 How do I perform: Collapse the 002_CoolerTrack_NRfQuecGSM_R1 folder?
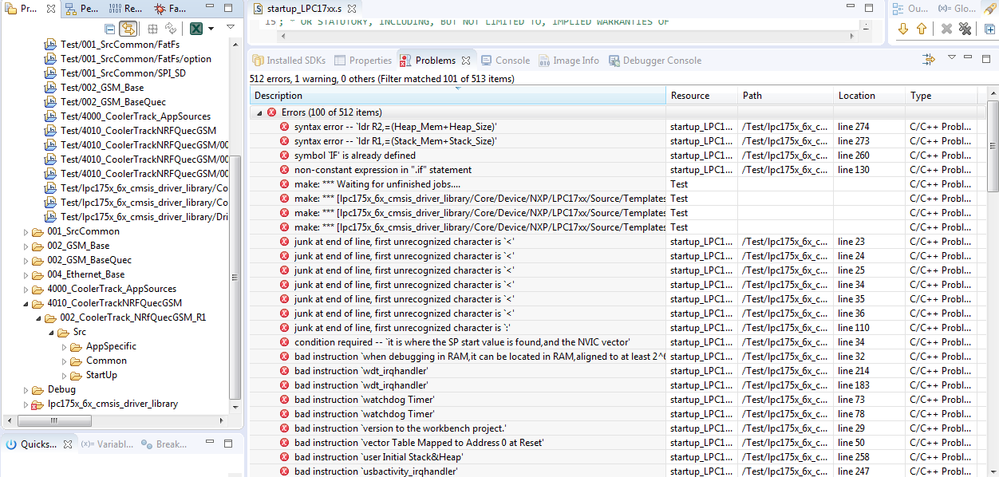pyautogui.click(x=39, y=318)
